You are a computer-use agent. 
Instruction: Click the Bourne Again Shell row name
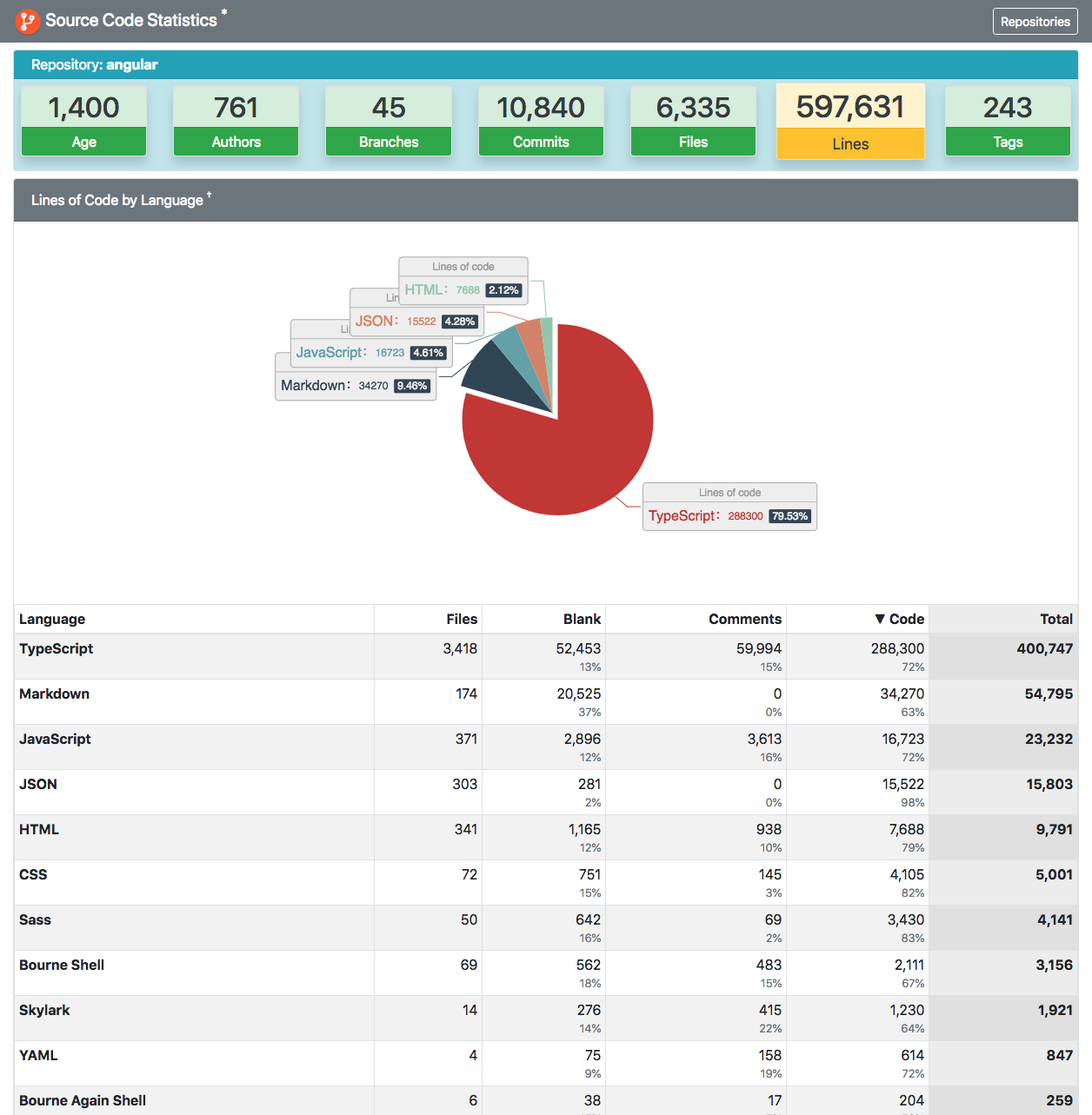pyautogui.click(x=83, y=1100)
